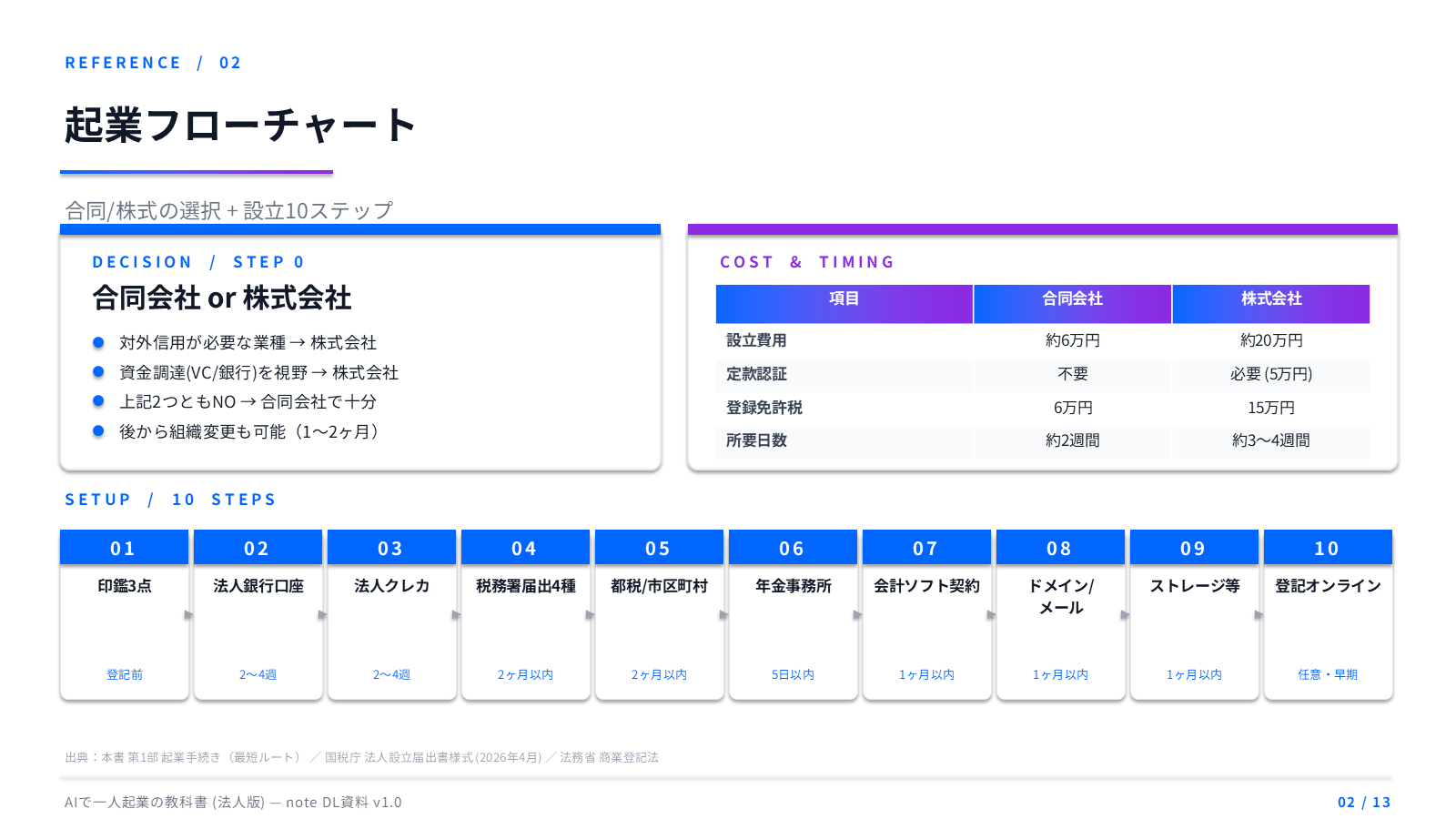Click step header 10
This screenshot has height=819, width=1456.
click(1328, 548)
